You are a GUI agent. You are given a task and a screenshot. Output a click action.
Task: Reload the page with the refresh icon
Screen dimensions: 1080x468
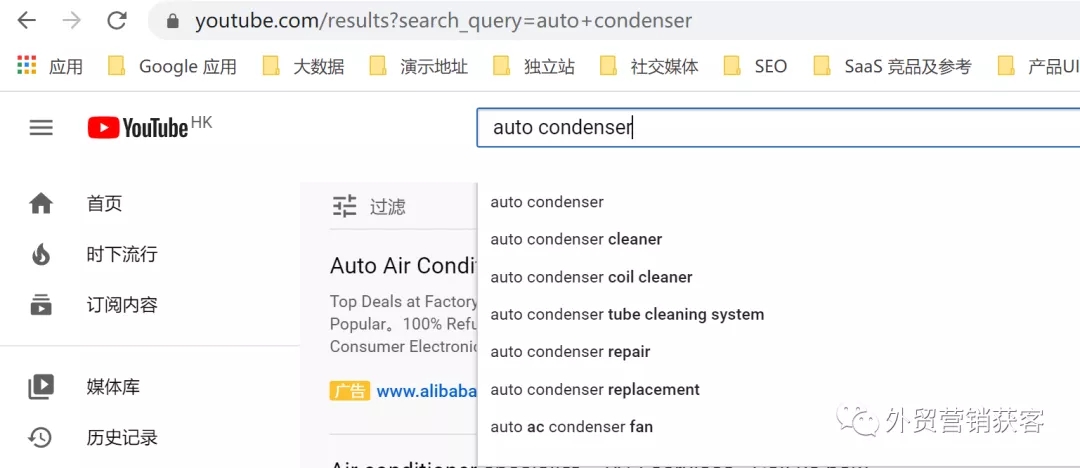tap(116, 21)
